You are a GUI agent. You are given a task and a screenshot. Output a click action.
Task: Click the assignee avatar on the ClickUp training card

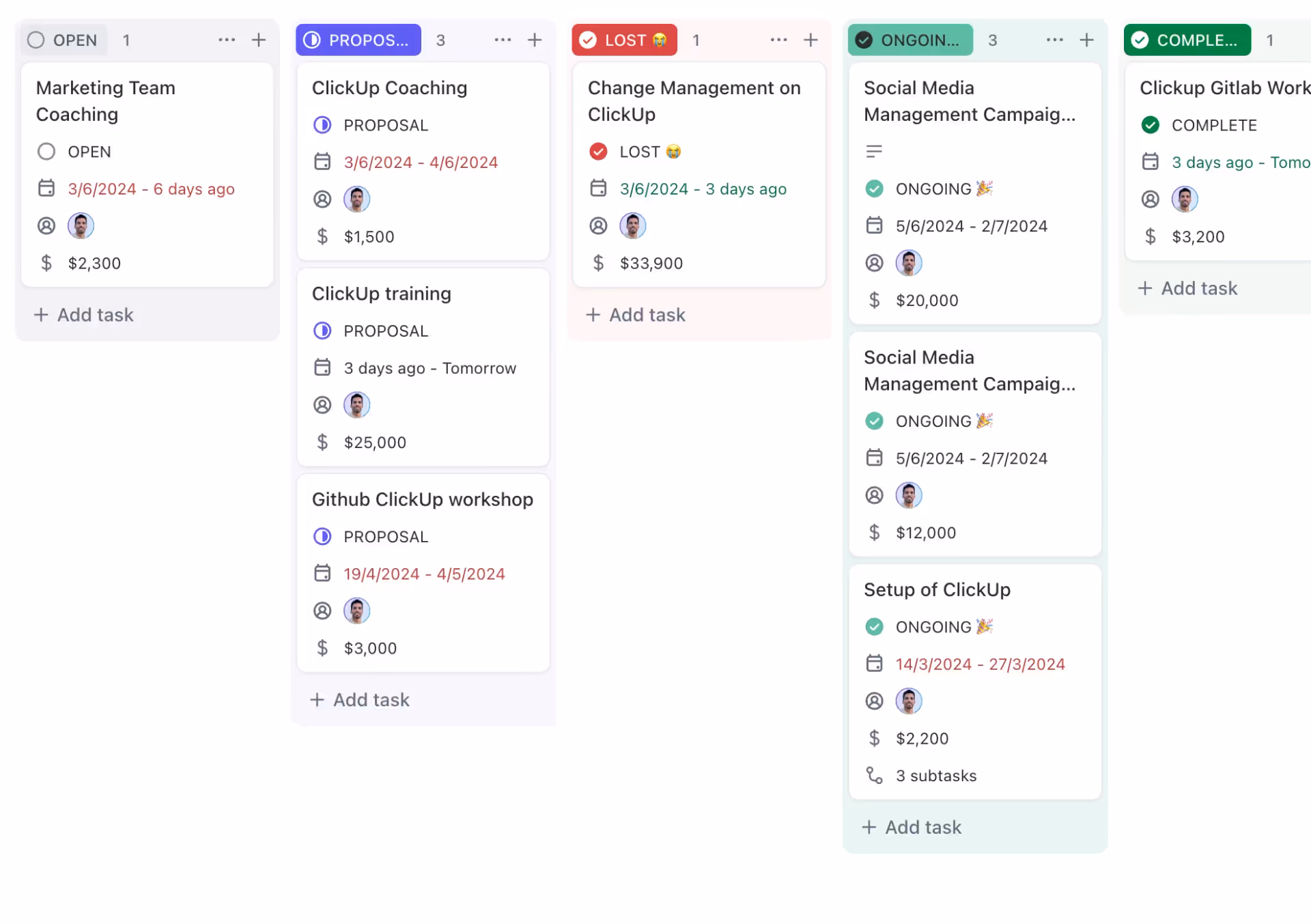click(x=356, y=405)
